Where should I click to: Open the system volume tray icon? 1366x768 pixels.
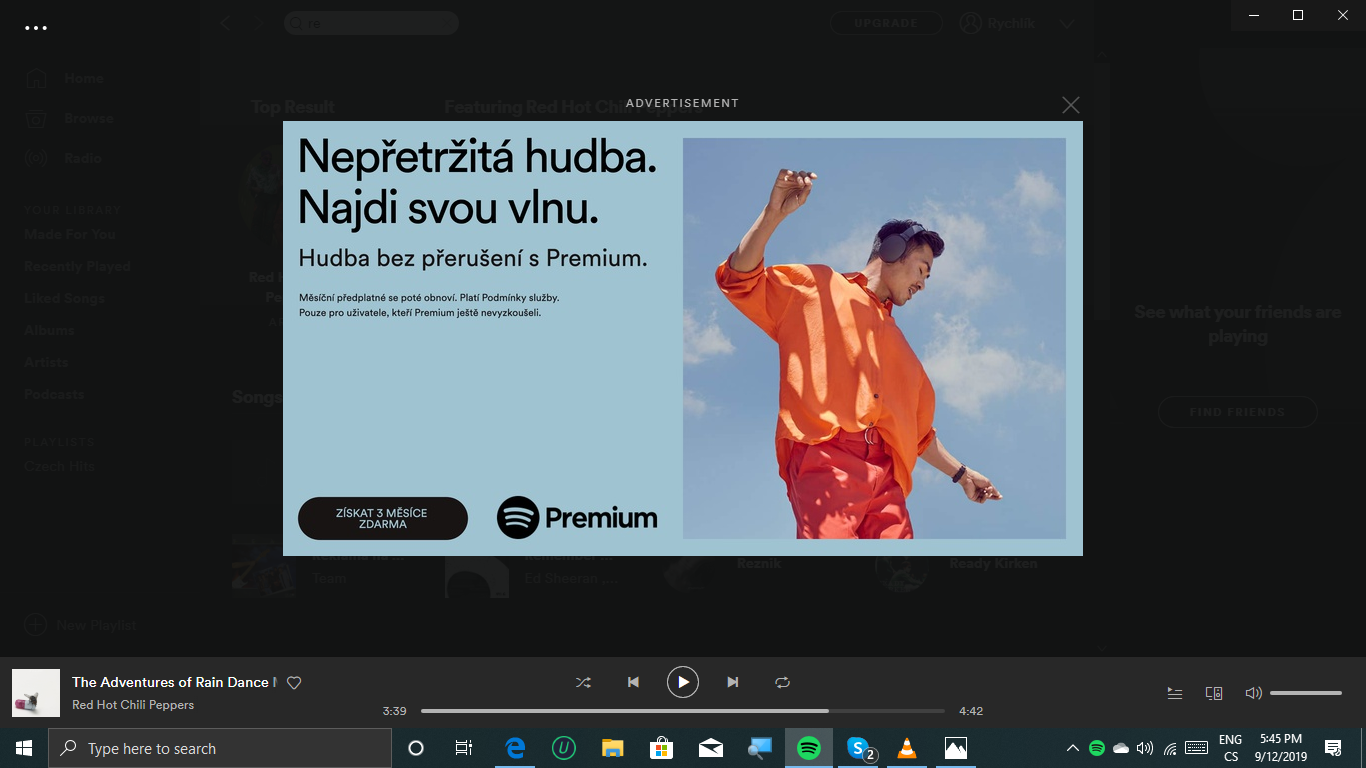point(1145,748)
